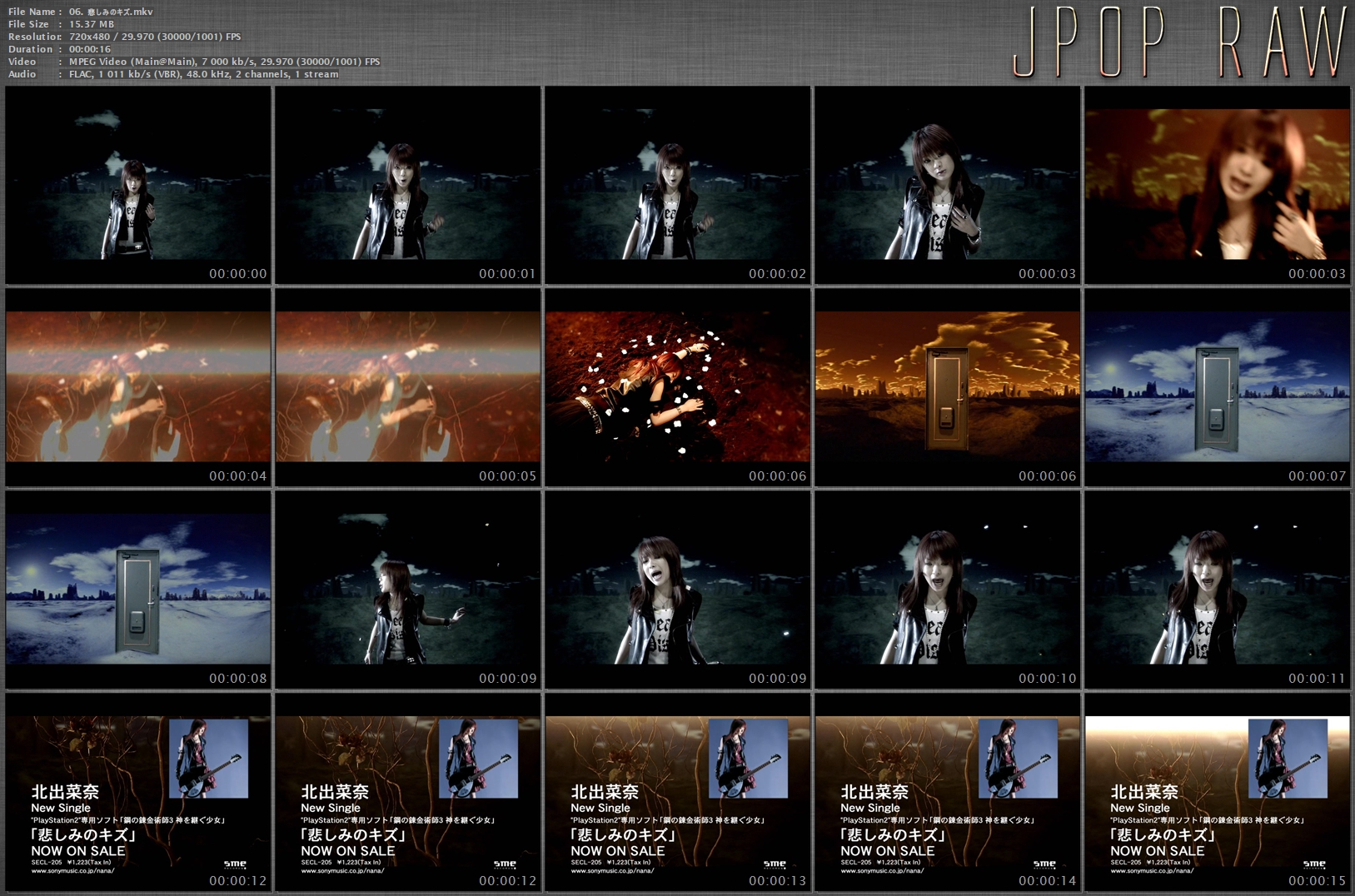Open the frame thumbnail stamped 00:00:00
Screen dimensions: 1355x896
tap(138, 185)
